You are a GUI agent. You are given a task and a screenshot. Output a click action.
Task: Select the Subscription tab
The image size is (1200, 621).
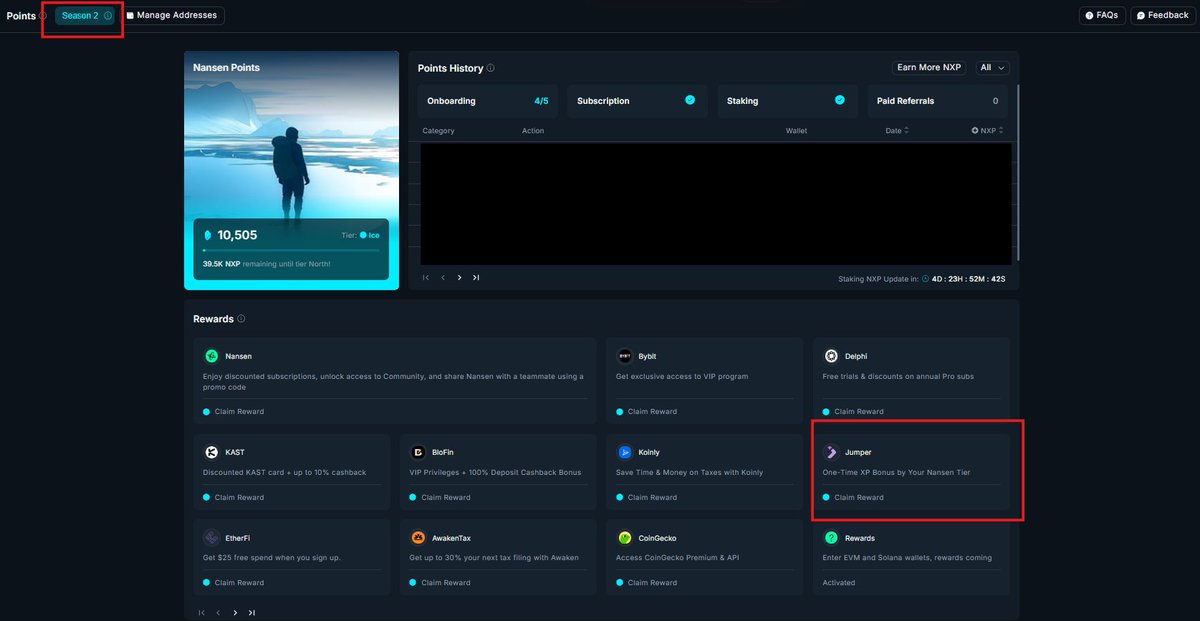637,101
